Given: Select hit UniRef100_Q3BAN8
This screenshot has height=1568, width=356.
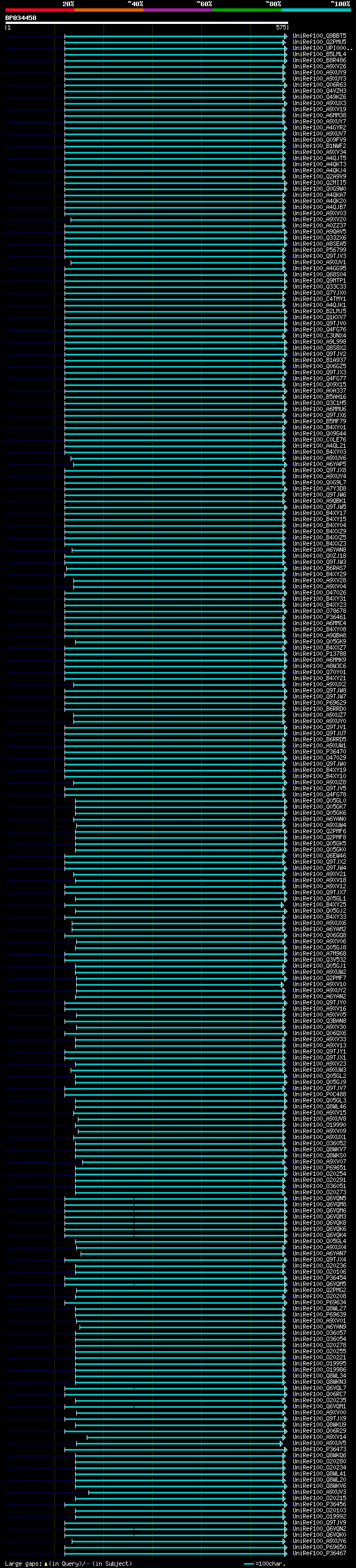Looking at the screenshot, I should [x=319, y=1021].
